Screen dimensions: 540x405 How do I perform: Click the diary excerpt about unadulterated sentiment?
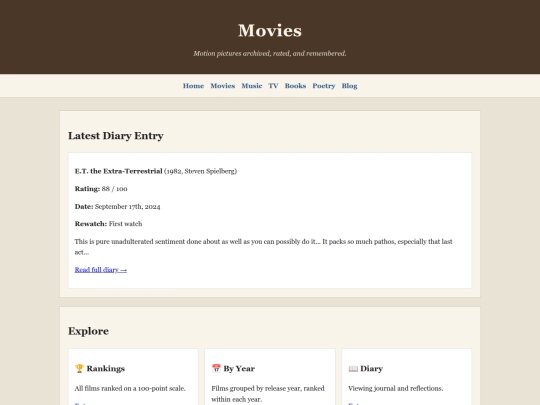point(263,247)
